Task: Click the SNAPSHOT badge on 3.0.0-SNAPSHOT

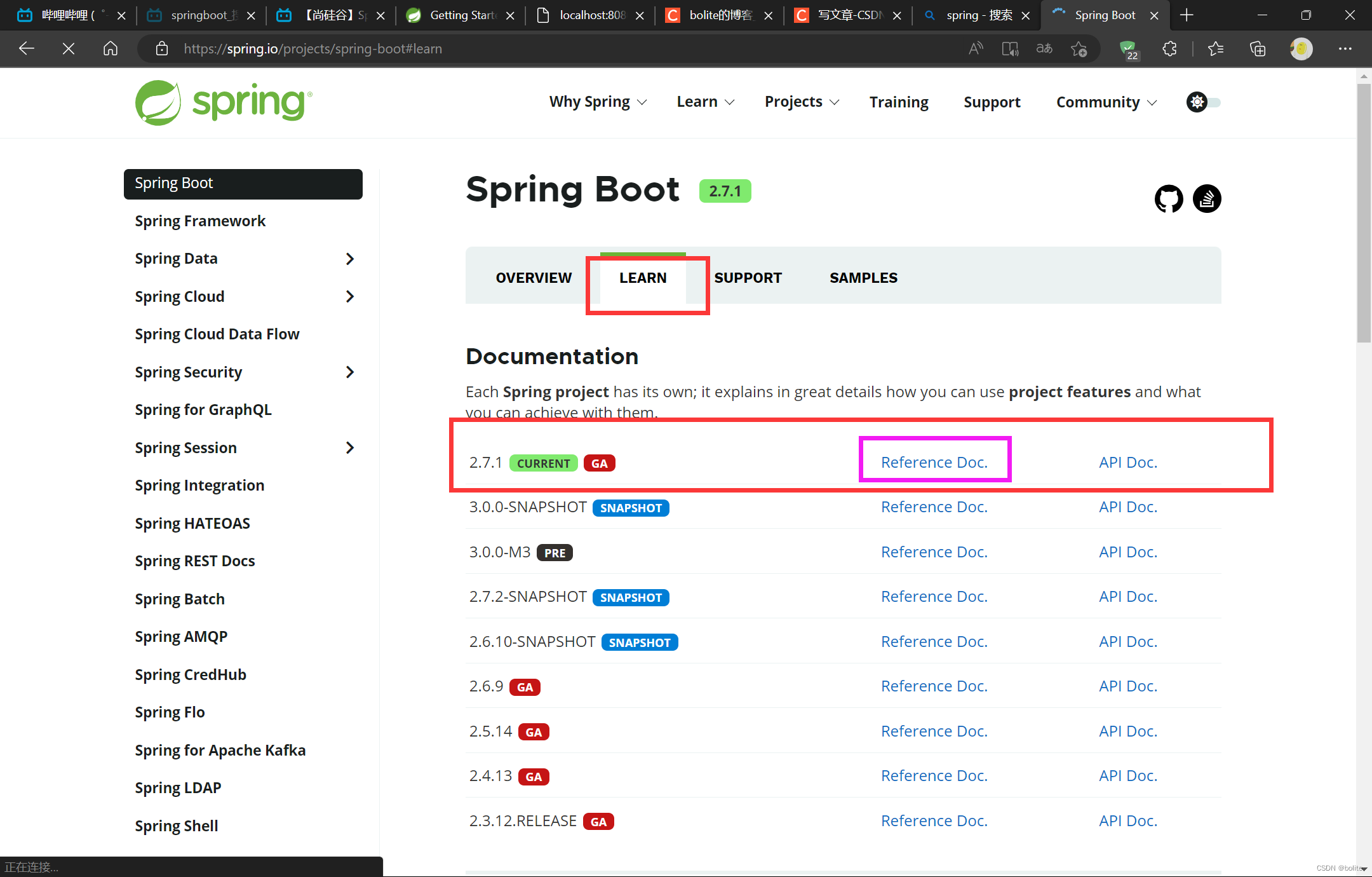Action: [631, 507]
